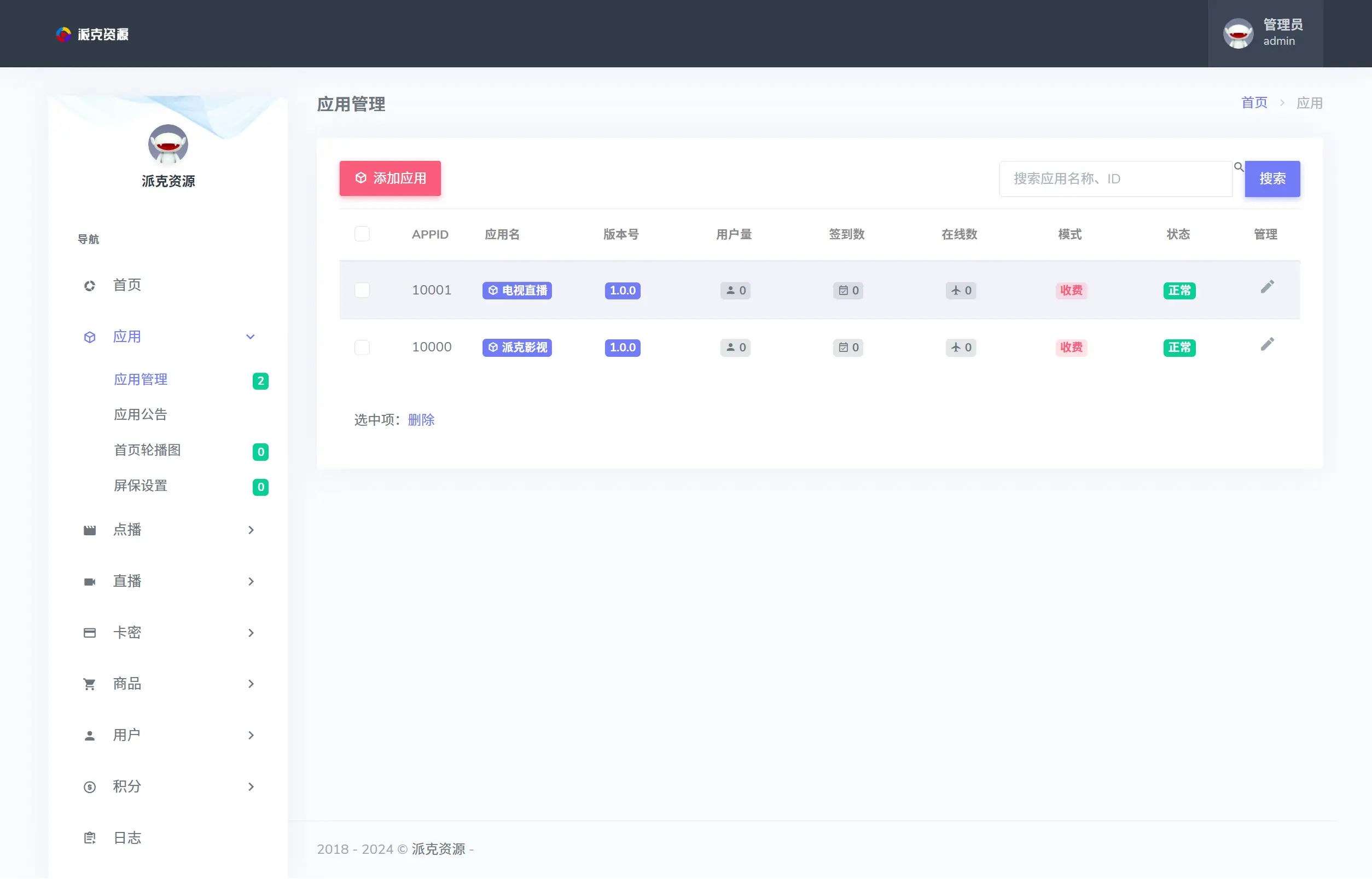
Task: Click the 派克资源 logo in top header
Action: (x=92, y=34)
